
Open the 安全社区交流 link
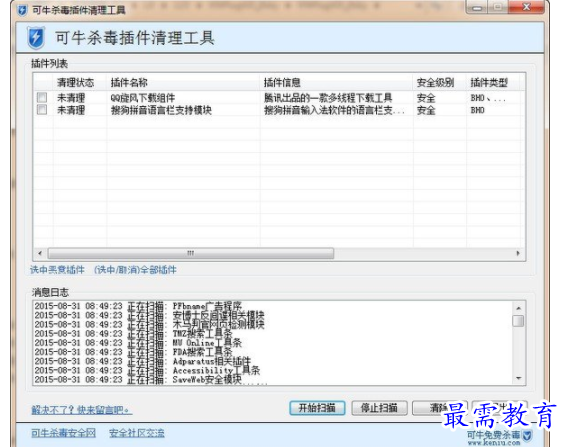click(x=137, y=433)
